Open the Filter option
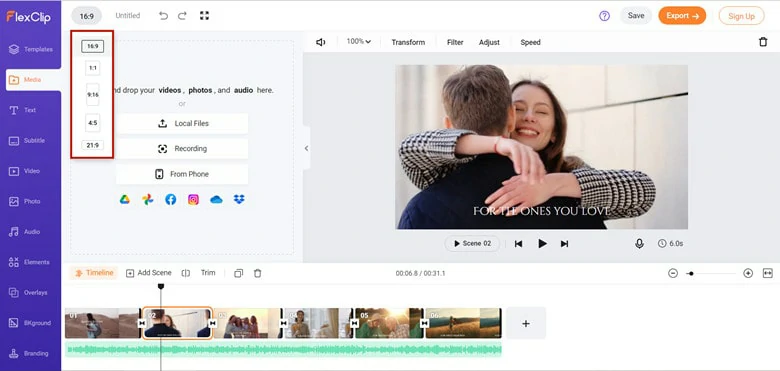The height and width of the screenshot is (371, 780). tap(455, 42)
